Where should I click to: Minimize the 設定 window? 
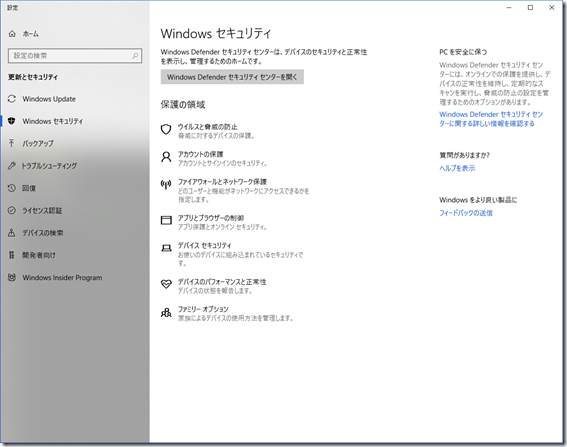(509, 8)
